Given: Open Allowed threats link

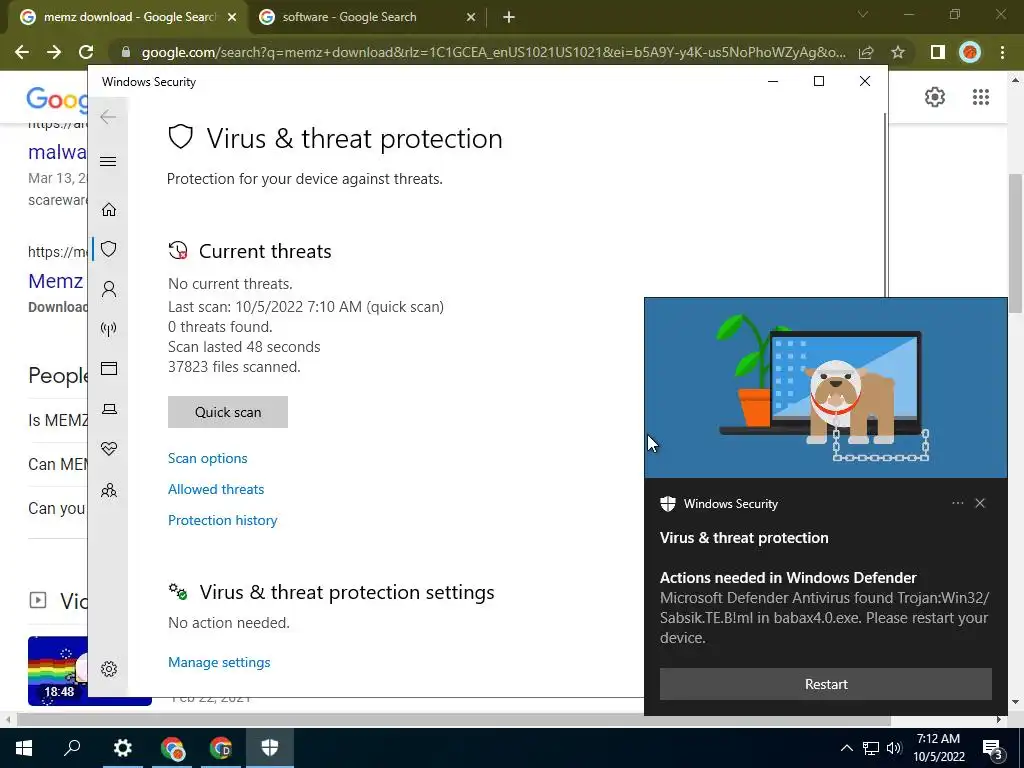Looking at the screenshot, I should [216, 489].
